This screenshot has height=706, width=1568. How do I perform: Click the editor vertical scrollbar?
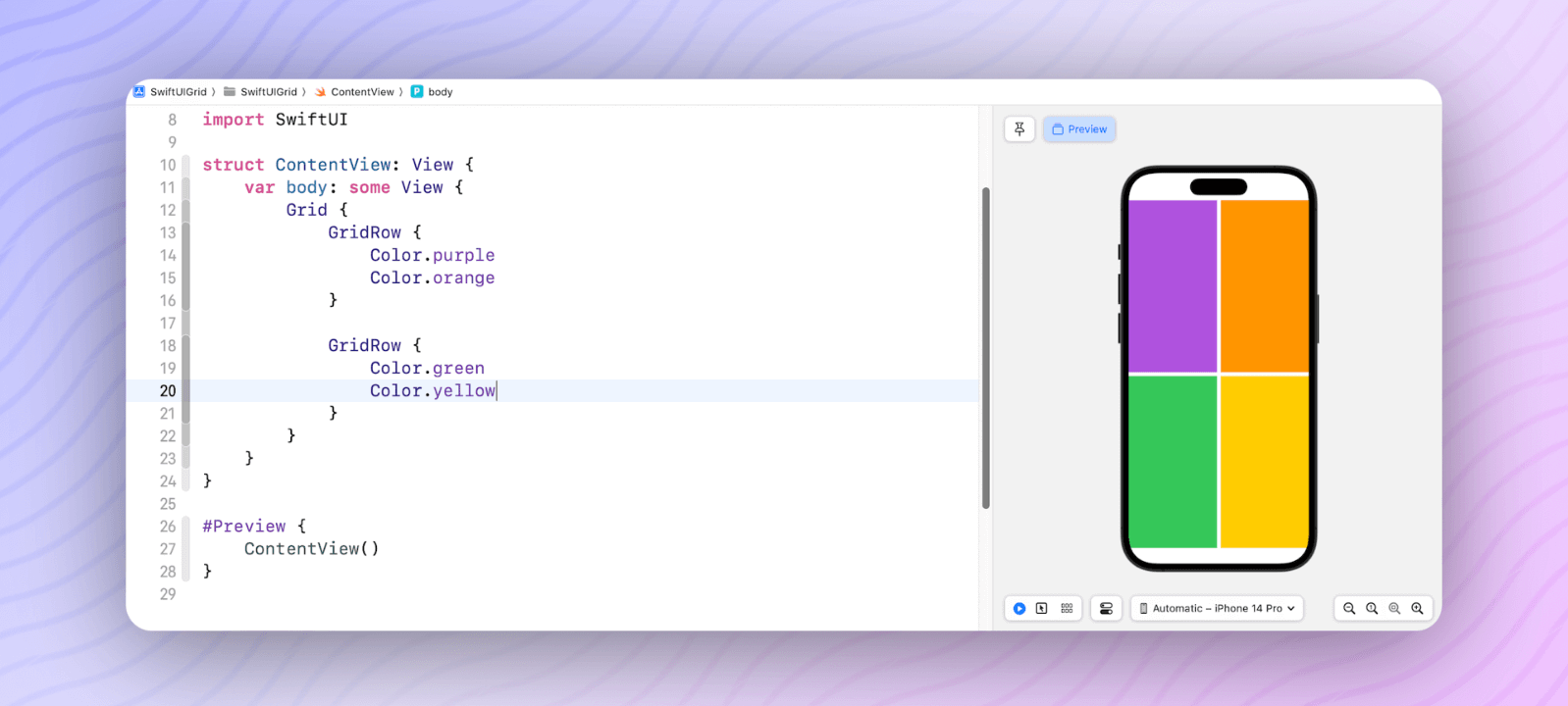[985, 348]
